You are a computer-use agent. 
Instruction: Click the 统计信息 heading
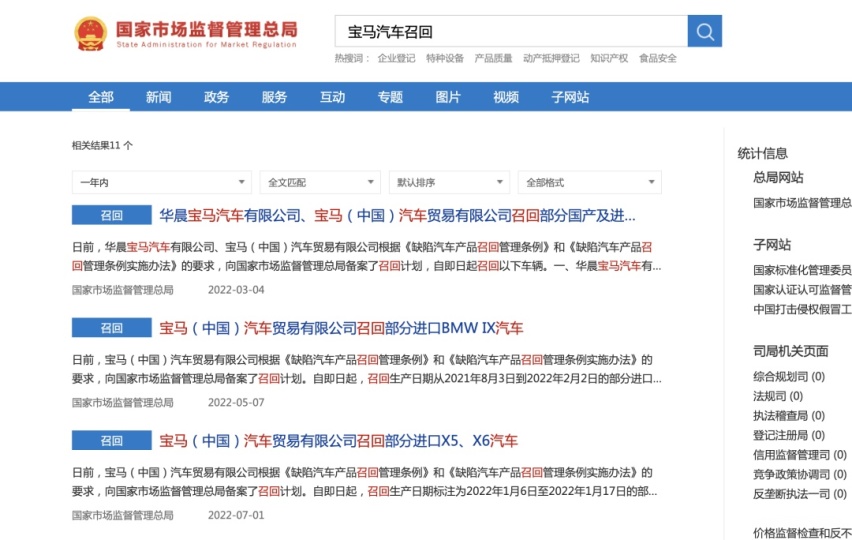762,153
